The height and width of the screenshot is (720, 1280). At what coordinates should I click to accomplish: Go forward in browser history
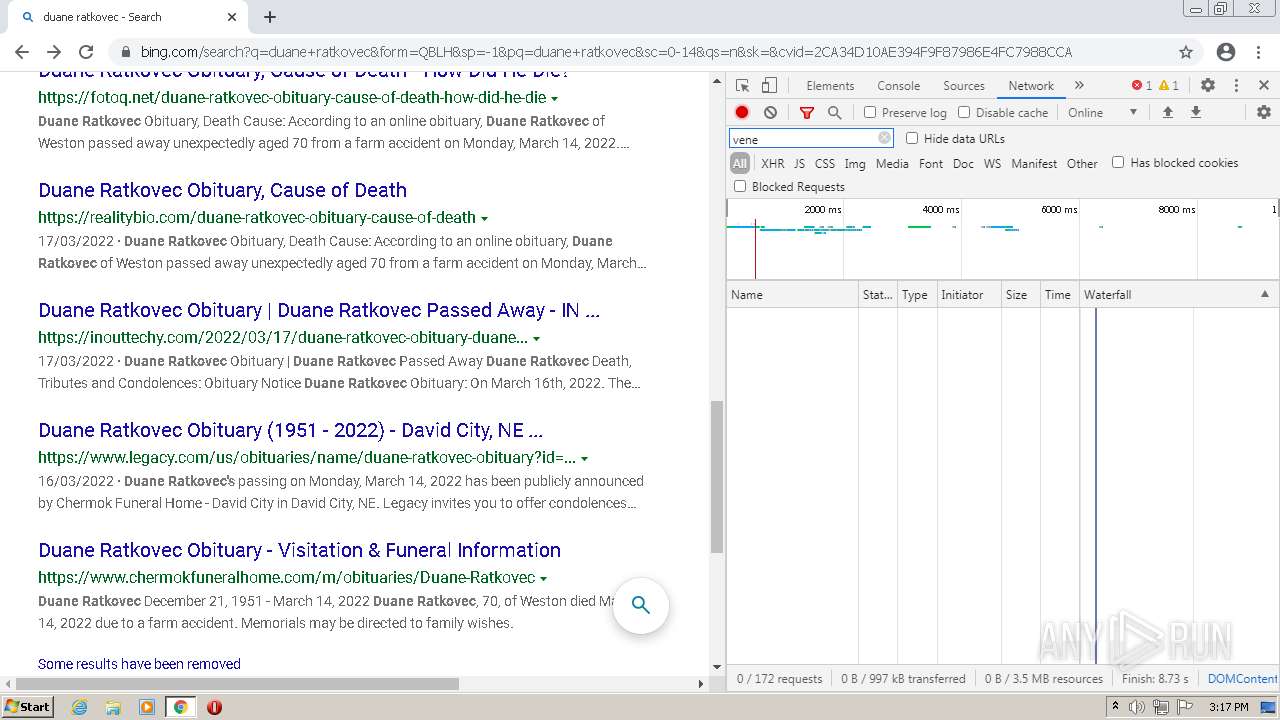pos(54,52)
